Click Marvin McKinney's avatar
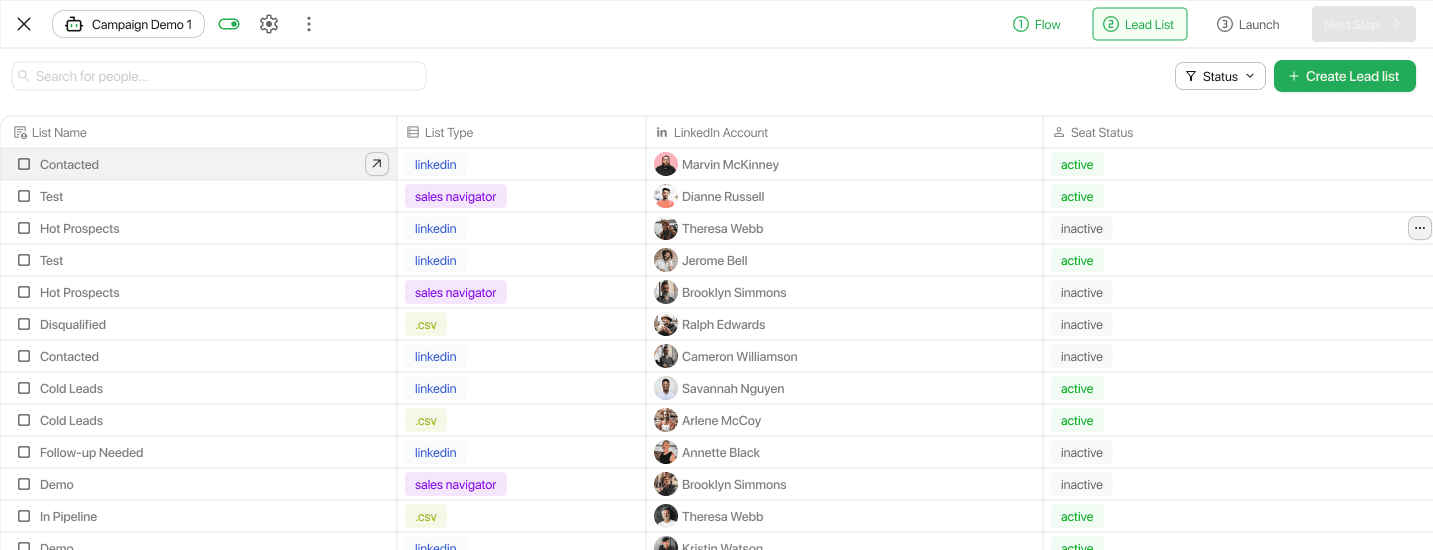This screenshot has height=550, width=1433. 666,164
